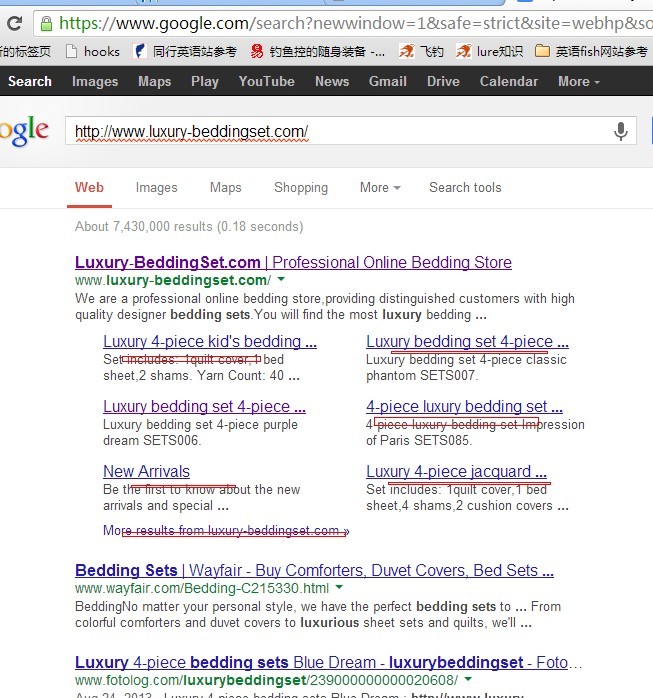This screenshot has width=653, height=698.
Task: Expand the arrow next to the fotolog.com URL
Action: [468, 680]
